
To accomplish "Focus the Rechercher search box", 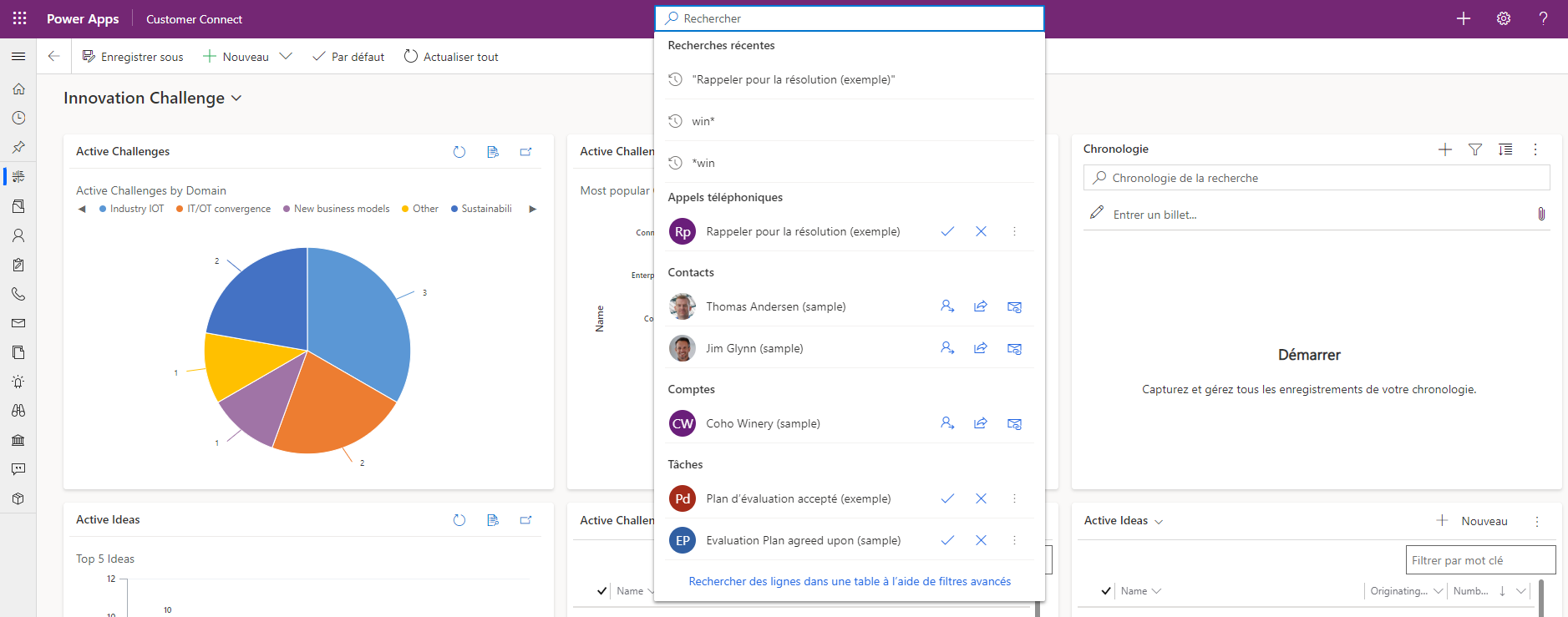I will tap(850, 18).
